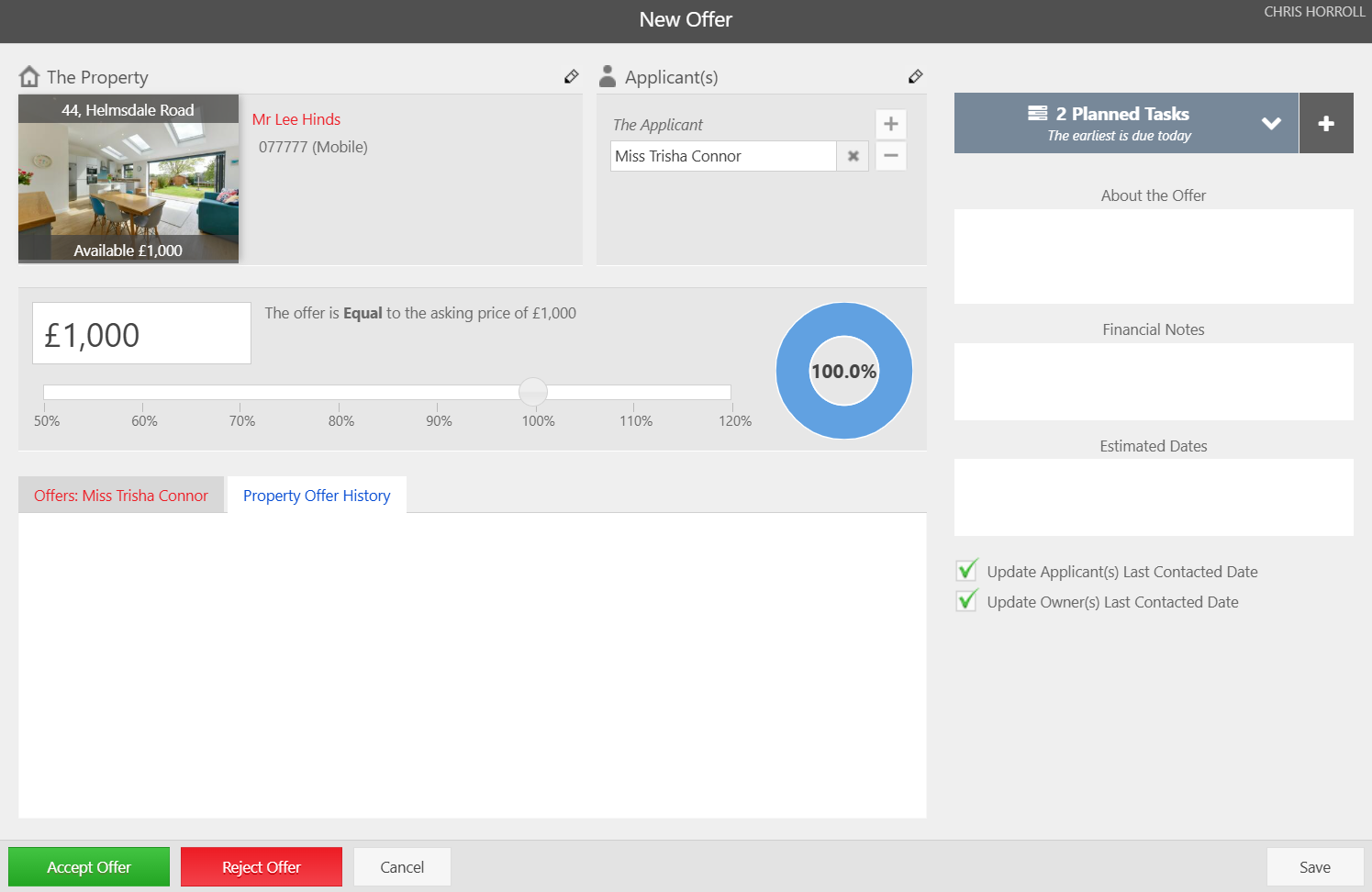Click the green Accept Offer button
1372x892 pixels.
tap(89, 866)
